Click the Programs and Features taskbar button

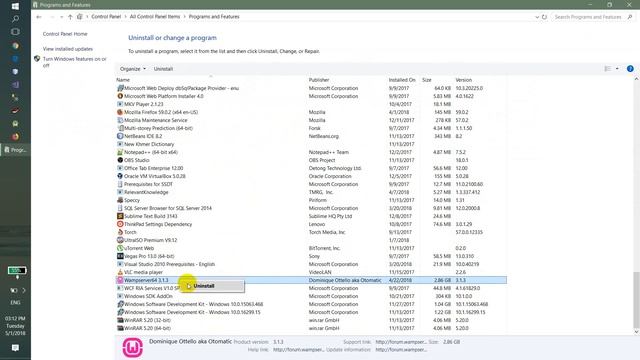[x=16, y=150]
